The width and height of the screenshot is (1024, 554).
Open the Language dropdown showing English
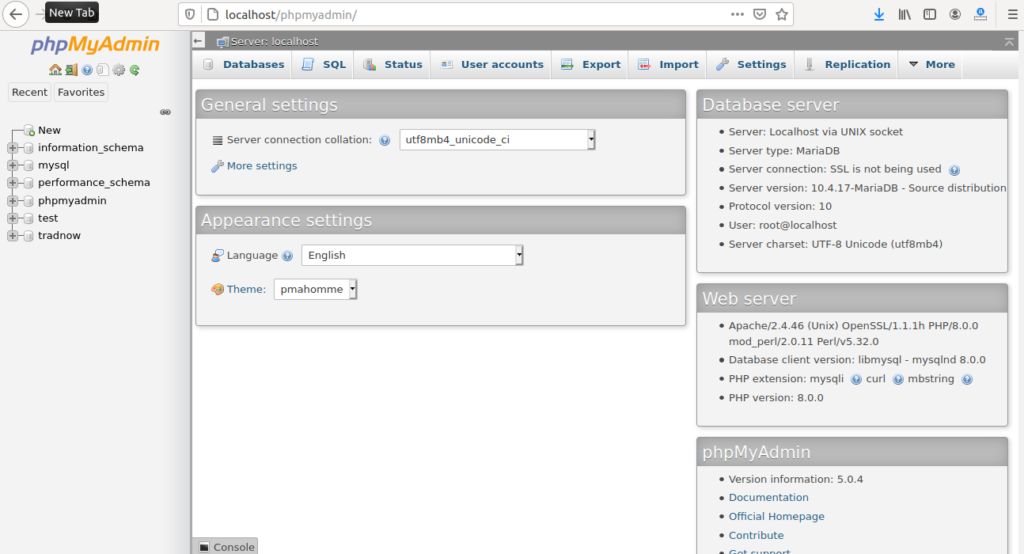click(412, 255)
